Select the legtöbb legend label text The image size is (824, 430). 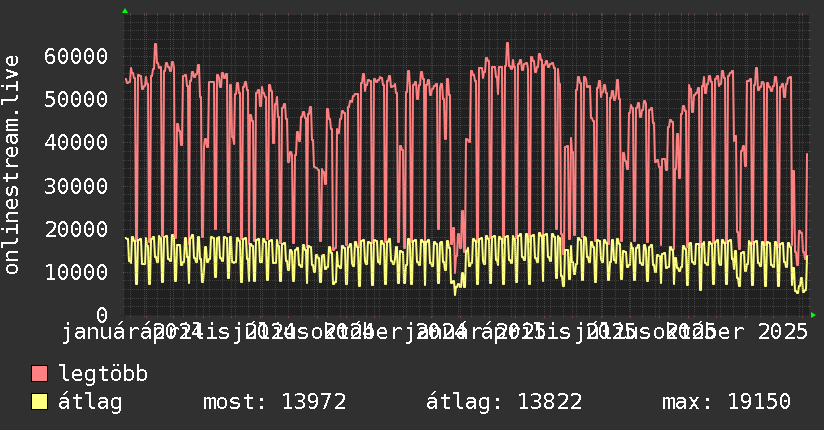[x=103, y=374]
